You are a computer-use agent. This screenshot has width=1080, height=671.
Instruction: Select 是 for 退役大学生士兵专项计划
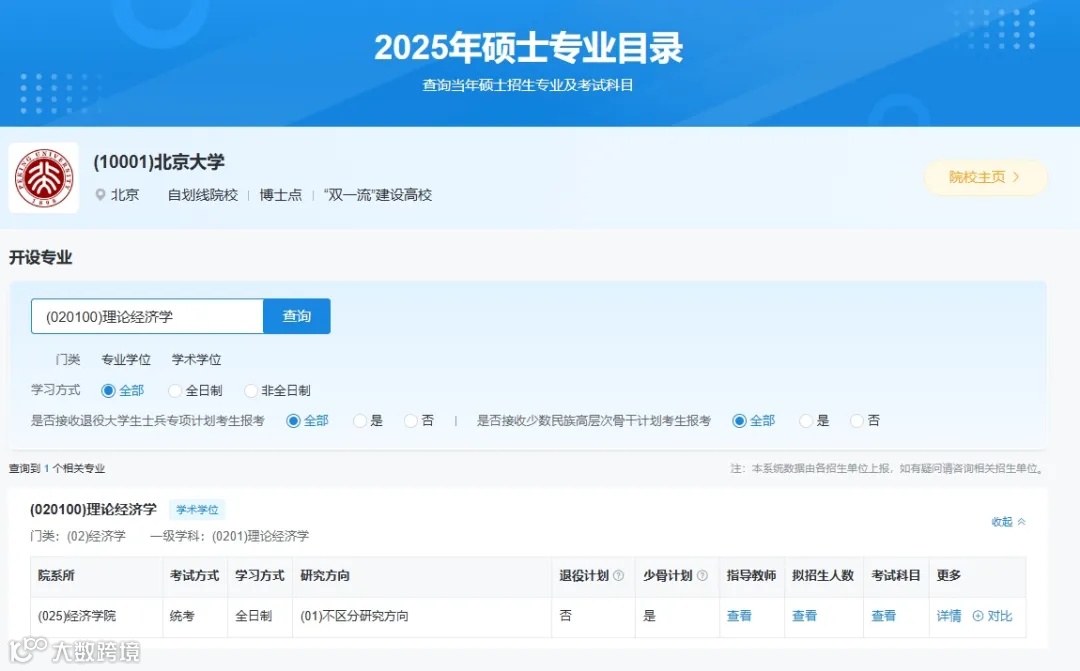point(368,421)
